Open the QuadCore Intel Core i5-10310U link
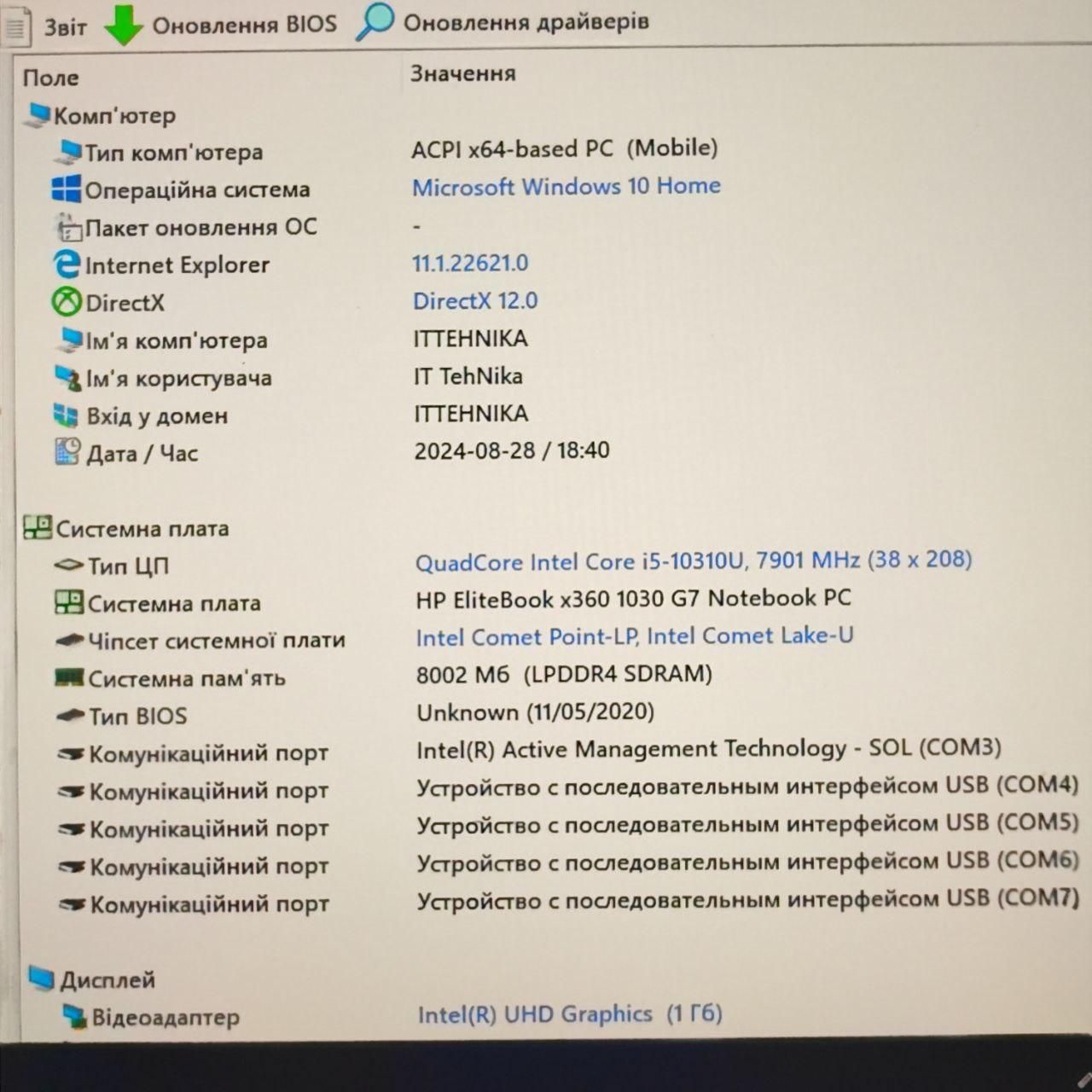The height and width of the screenshot is (1092, 1092). point(694,561)
